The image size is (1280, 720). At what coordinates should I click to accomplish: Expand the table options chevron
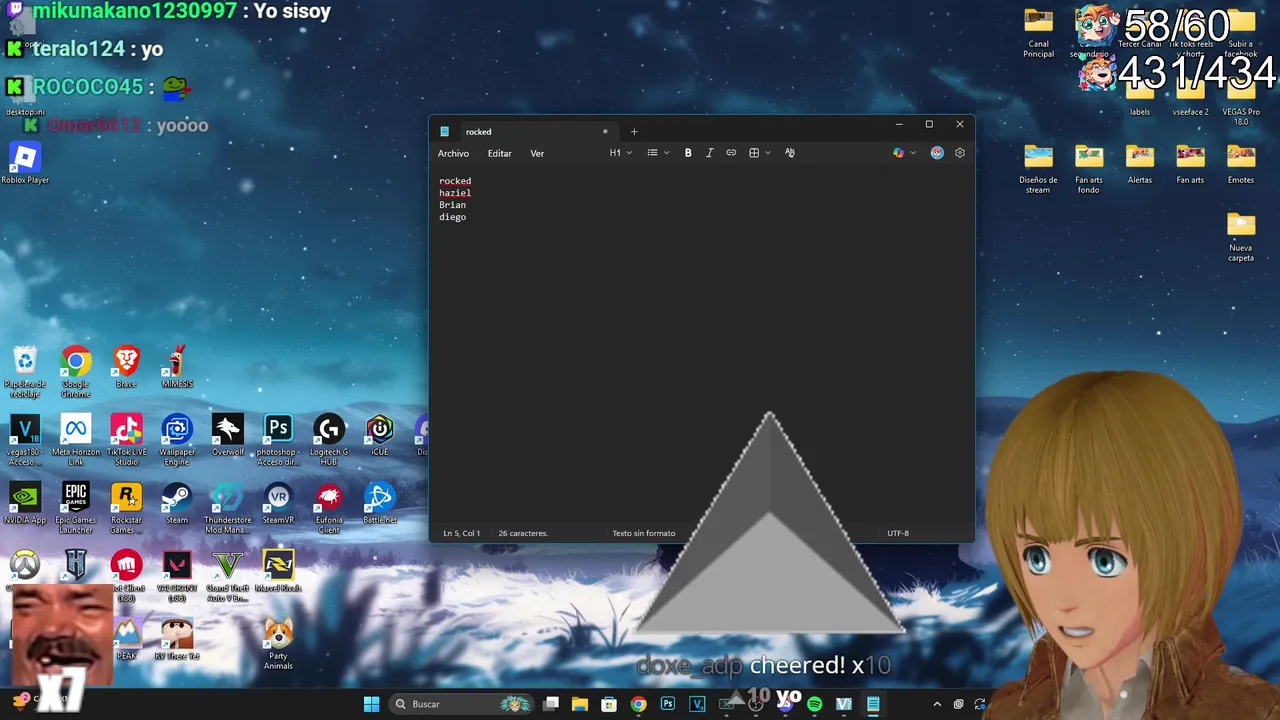768,153
